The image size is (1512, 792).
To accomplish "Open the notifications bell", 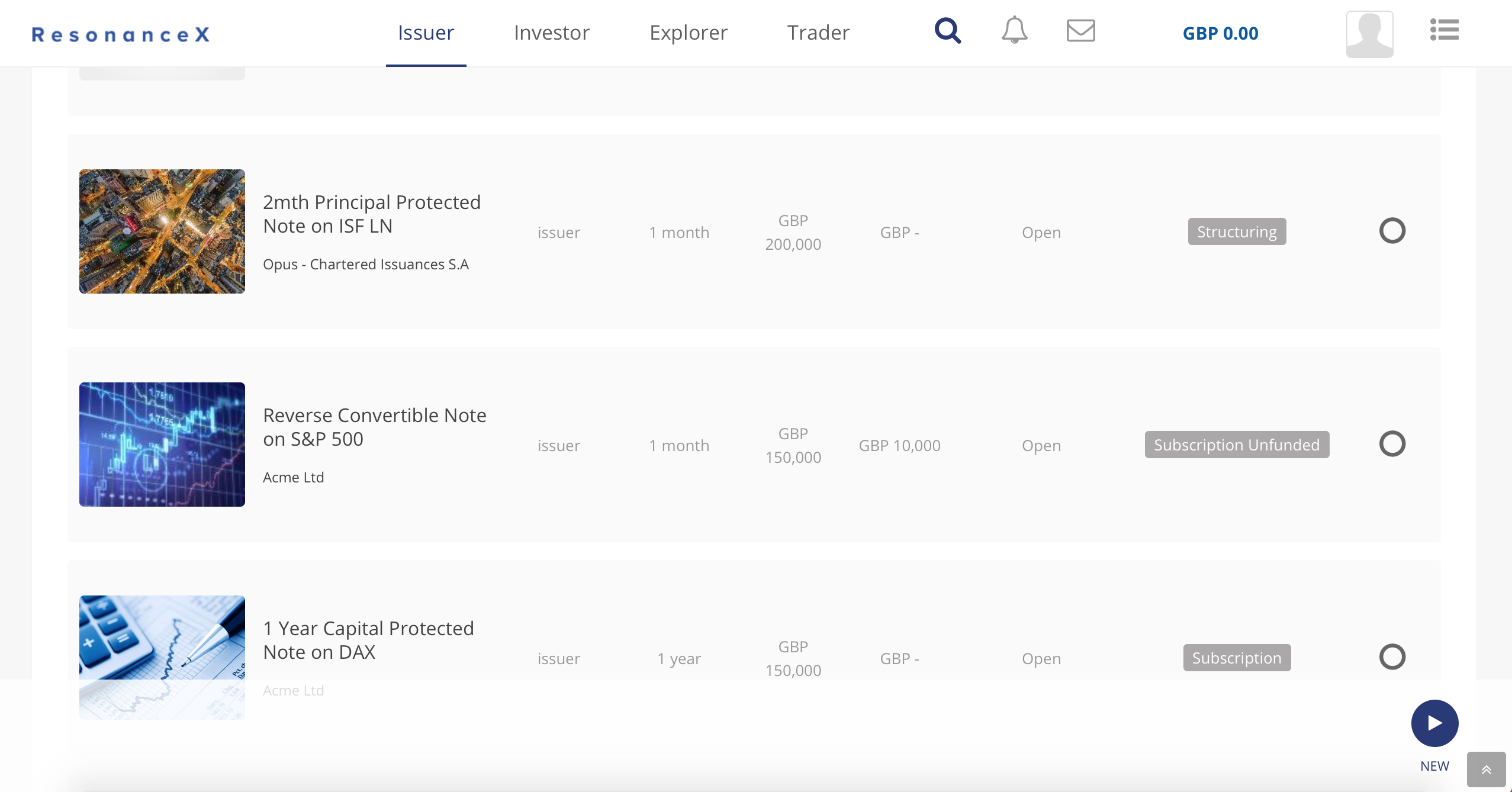I will [1014, 30].
